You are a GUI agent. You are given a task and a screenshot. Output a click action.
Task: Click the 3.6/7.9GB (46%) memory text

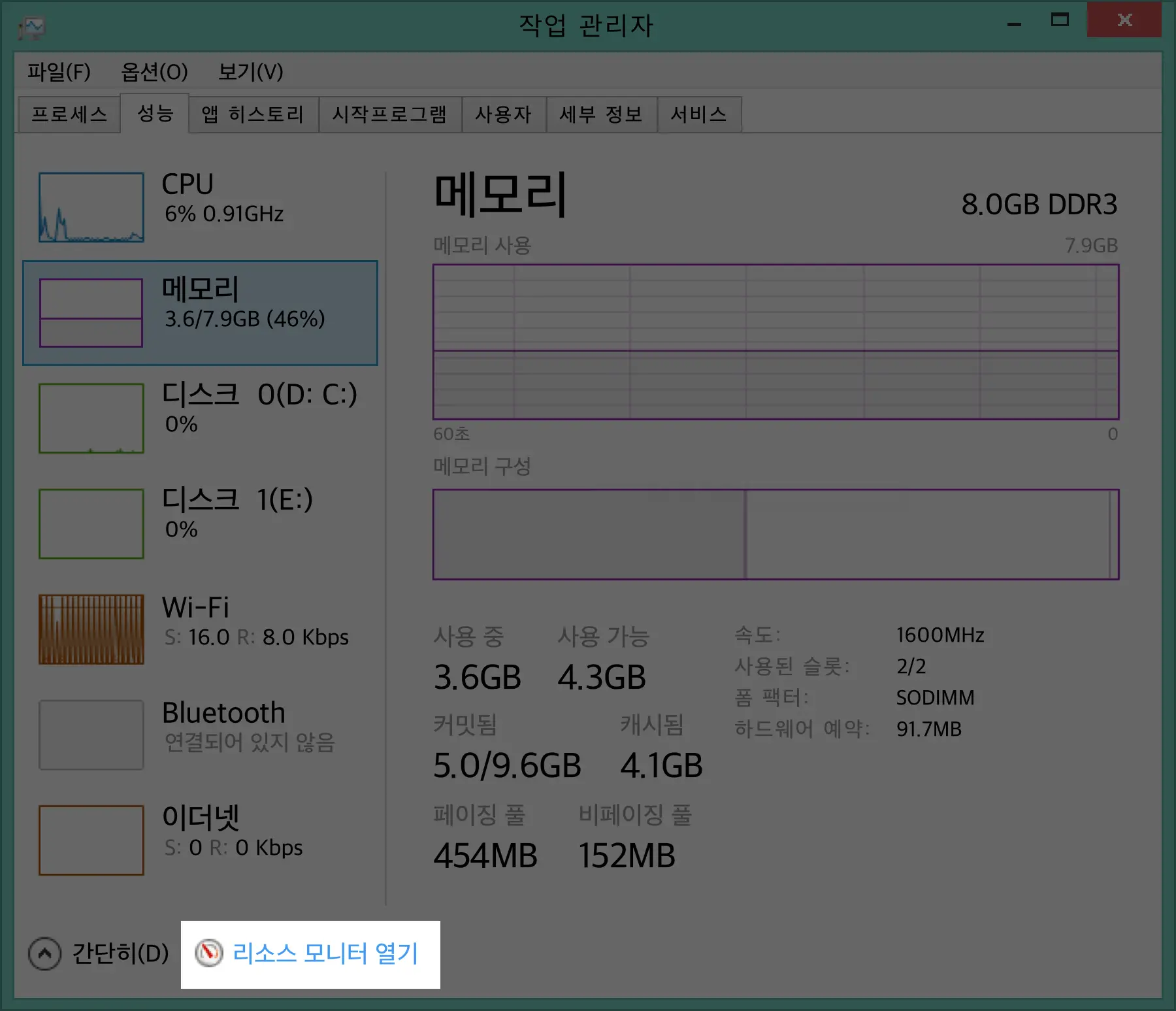click(x=245, y=319)
